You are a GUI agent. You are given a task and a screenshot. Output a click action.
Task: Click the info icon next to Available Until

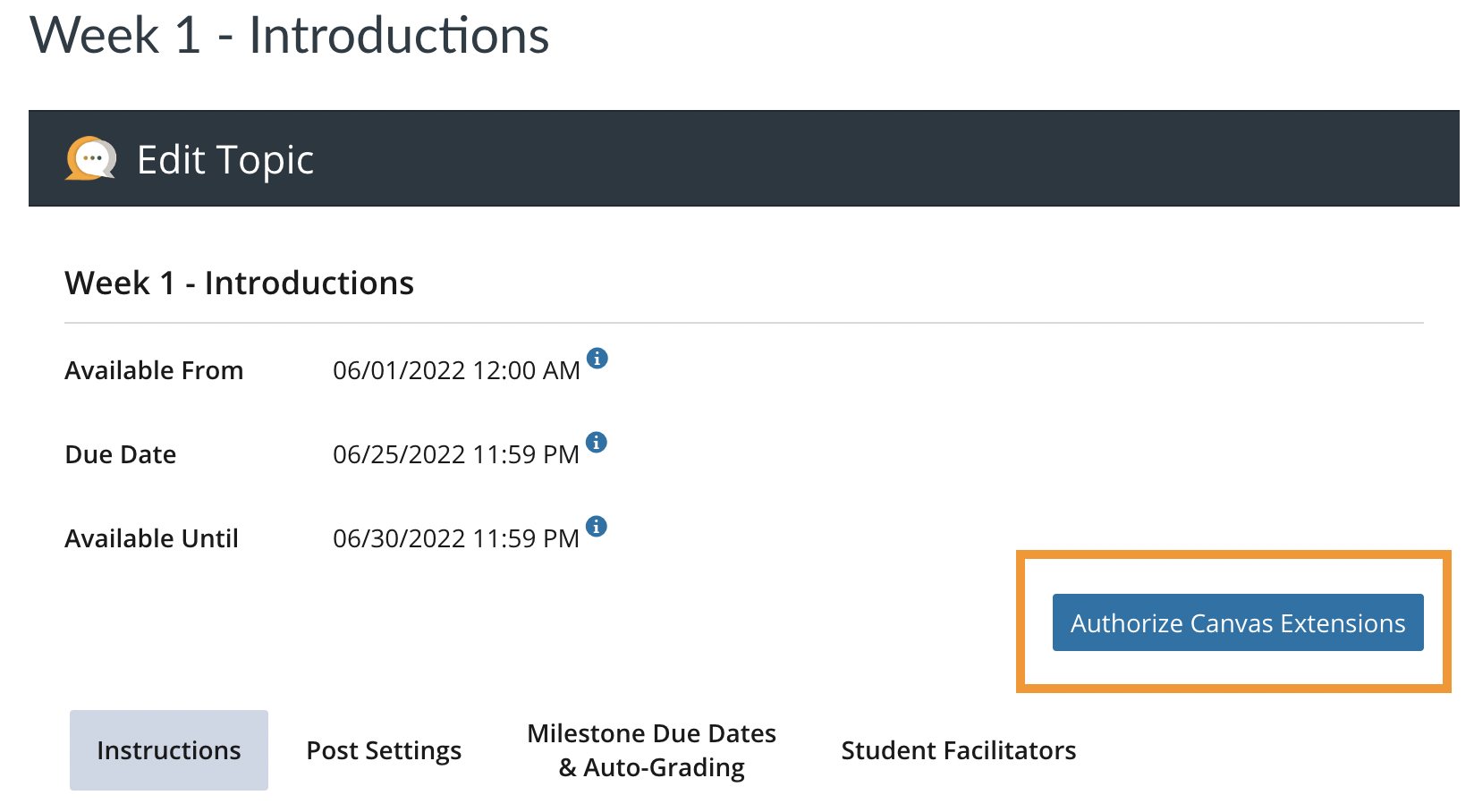point(597,527)
